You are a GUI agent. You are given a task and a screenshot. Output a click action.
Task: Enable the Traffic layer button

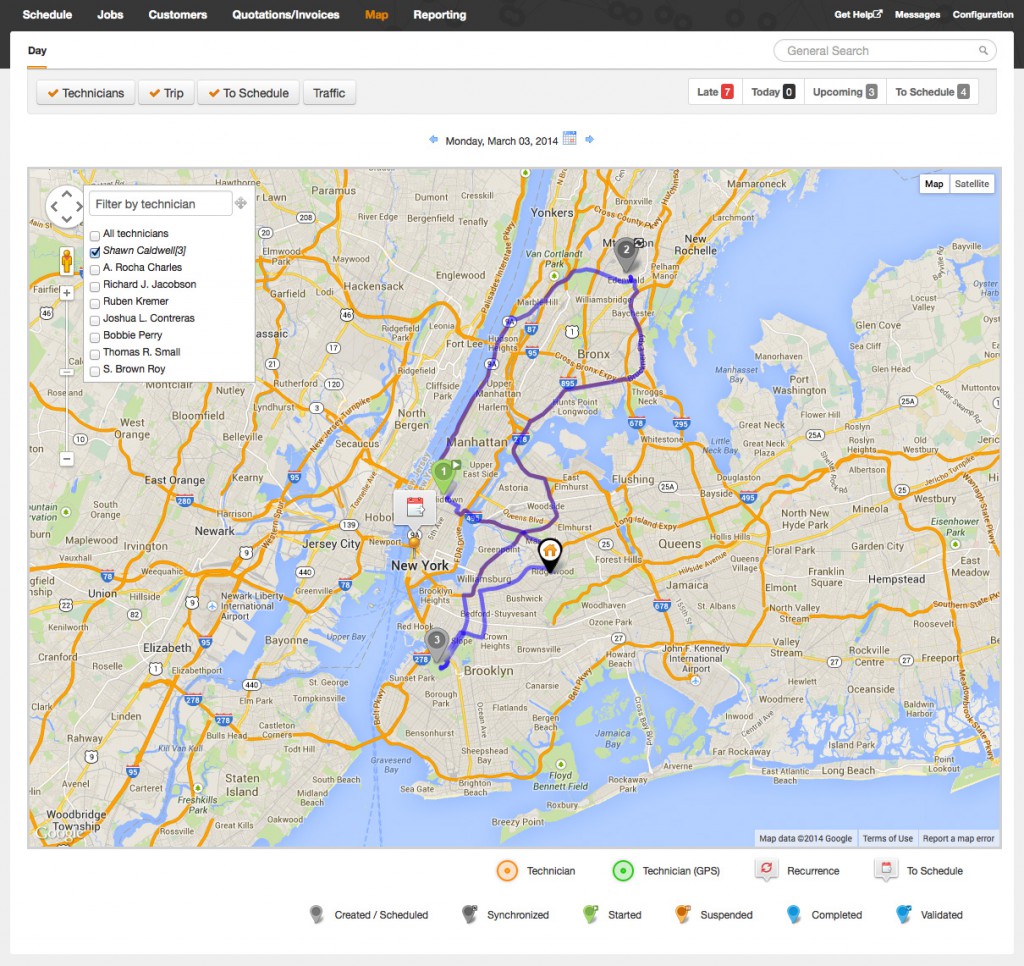pyautogui.click(x=329, y=93)
